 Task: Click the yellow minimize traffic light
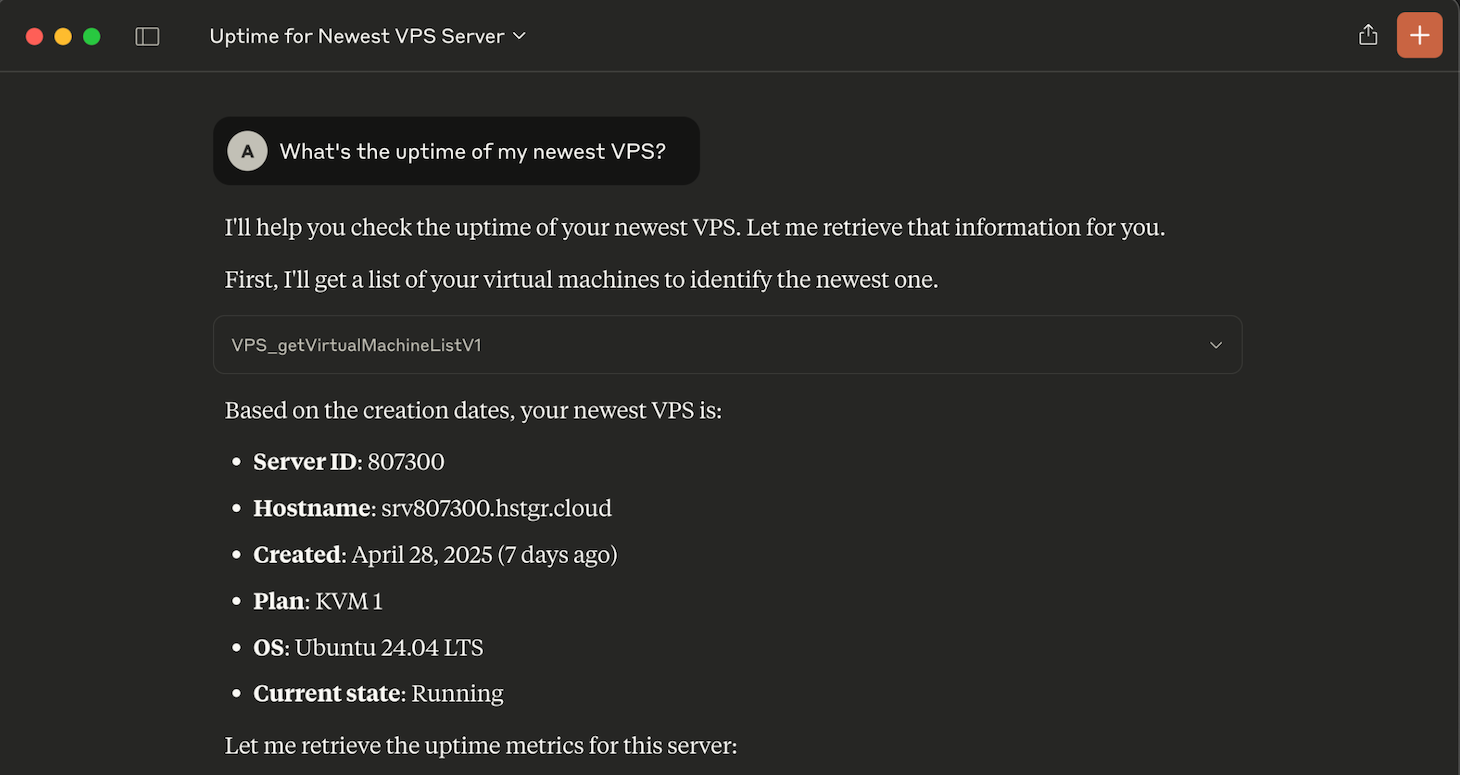pos(63,35)
